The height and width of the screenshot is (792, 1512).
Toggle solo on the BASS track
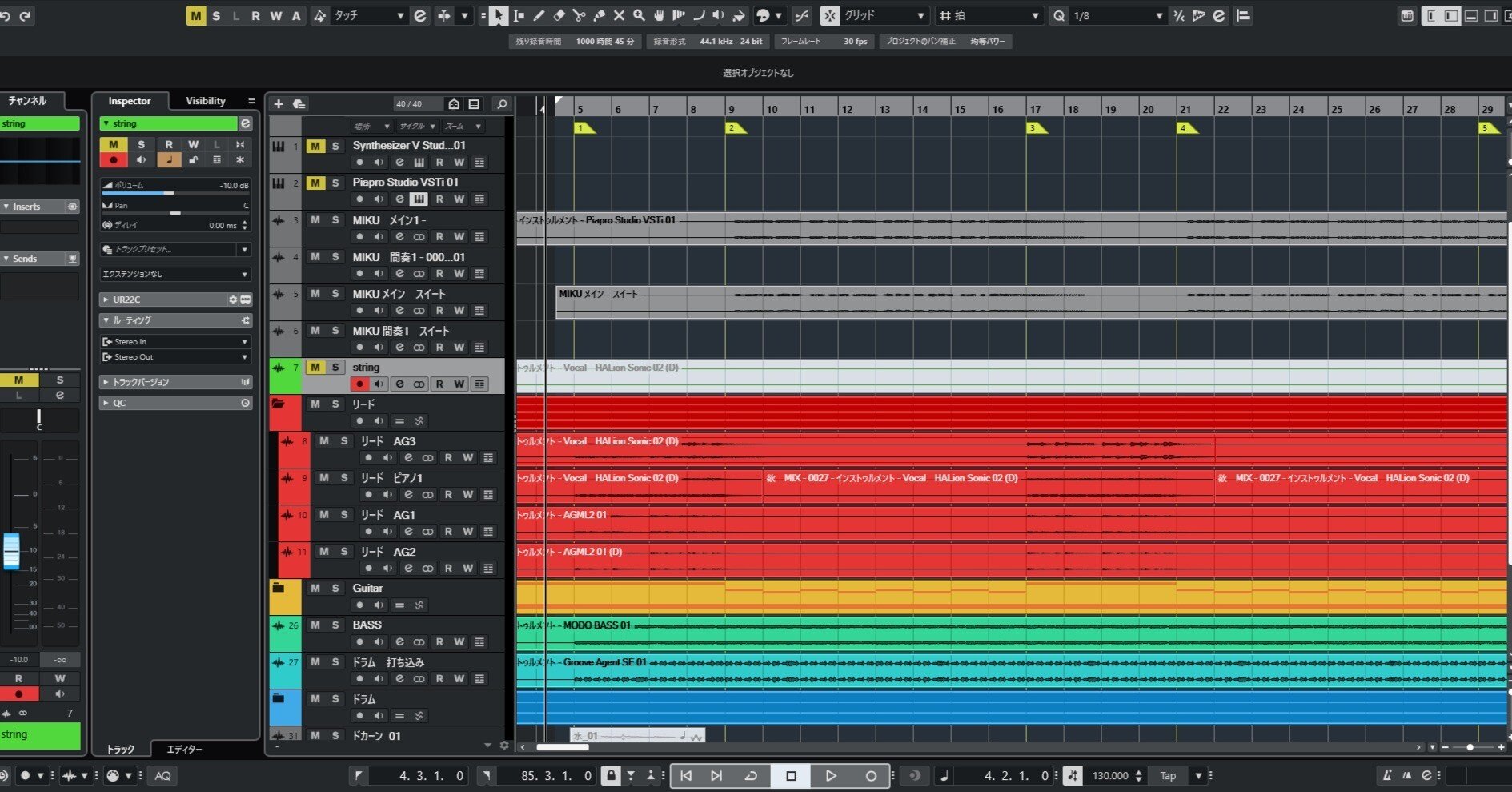click(x=335, y=625)
